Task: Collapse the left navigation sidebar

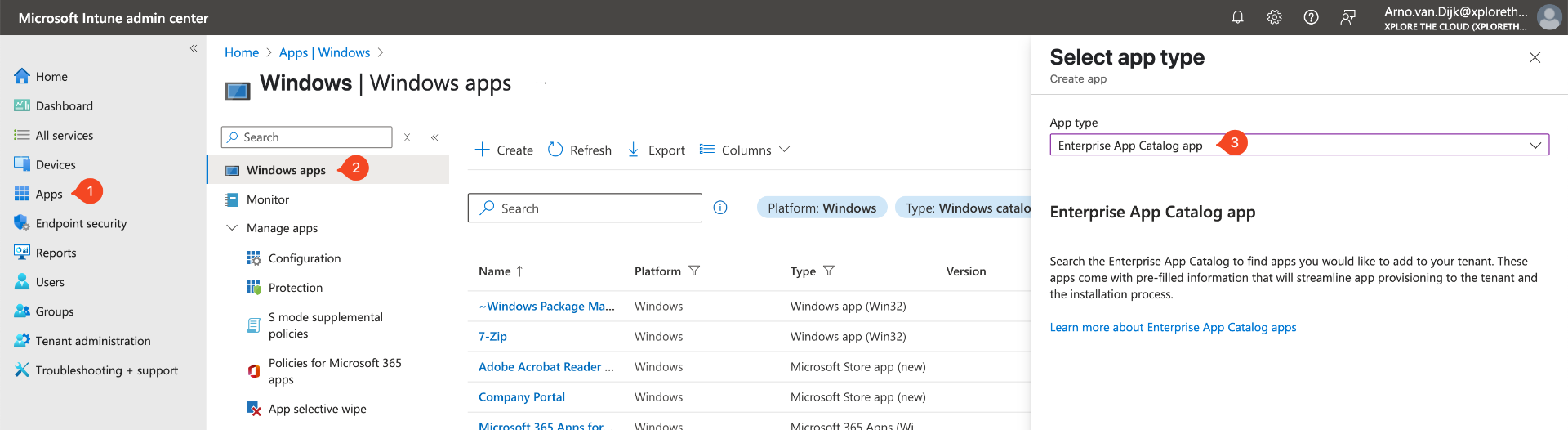Action: [194, 48]
